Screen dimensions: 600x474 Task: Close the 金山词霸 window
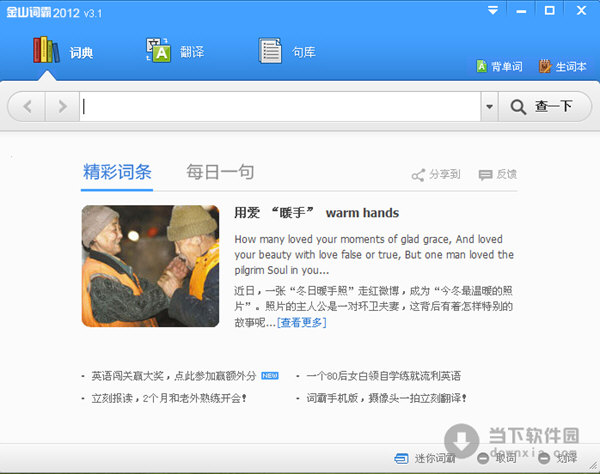[x=581, y=10]
